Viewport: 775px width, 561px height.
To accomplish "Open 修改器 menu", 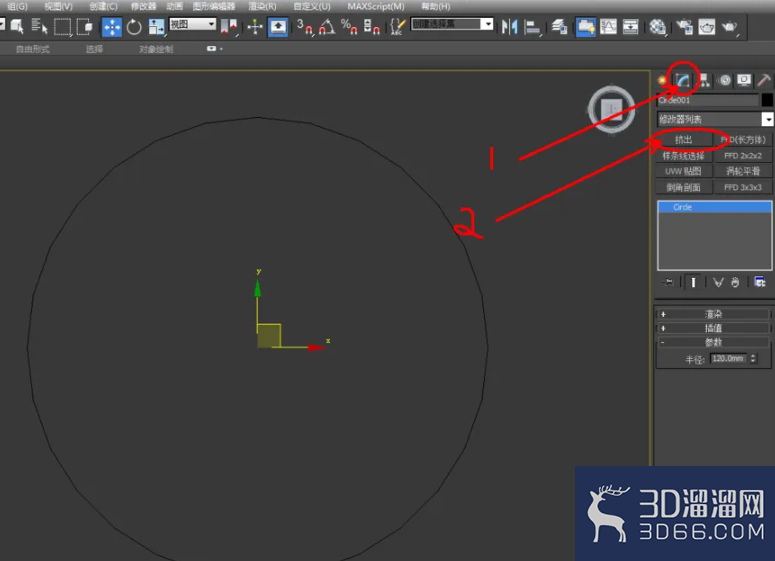I will 143,6.
